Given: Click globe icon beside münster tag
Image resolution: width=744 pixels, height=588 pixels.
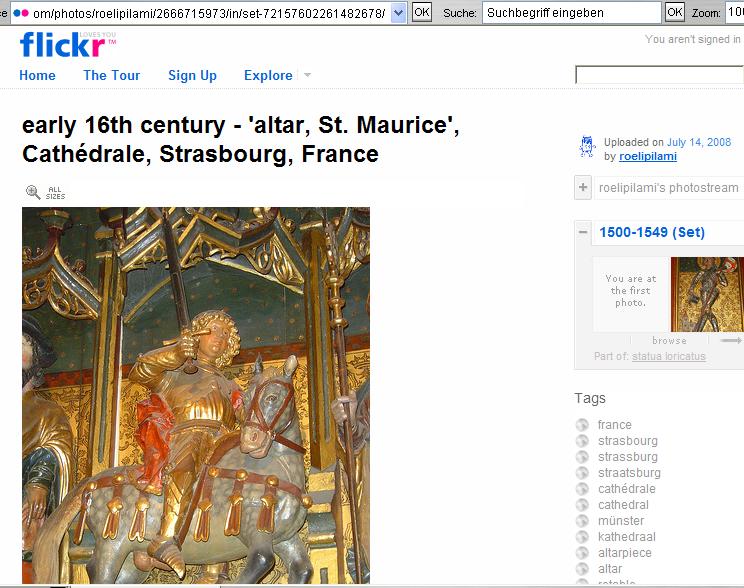Looking at the screenshot, I should pyautogui.click(x=582, y=521).
